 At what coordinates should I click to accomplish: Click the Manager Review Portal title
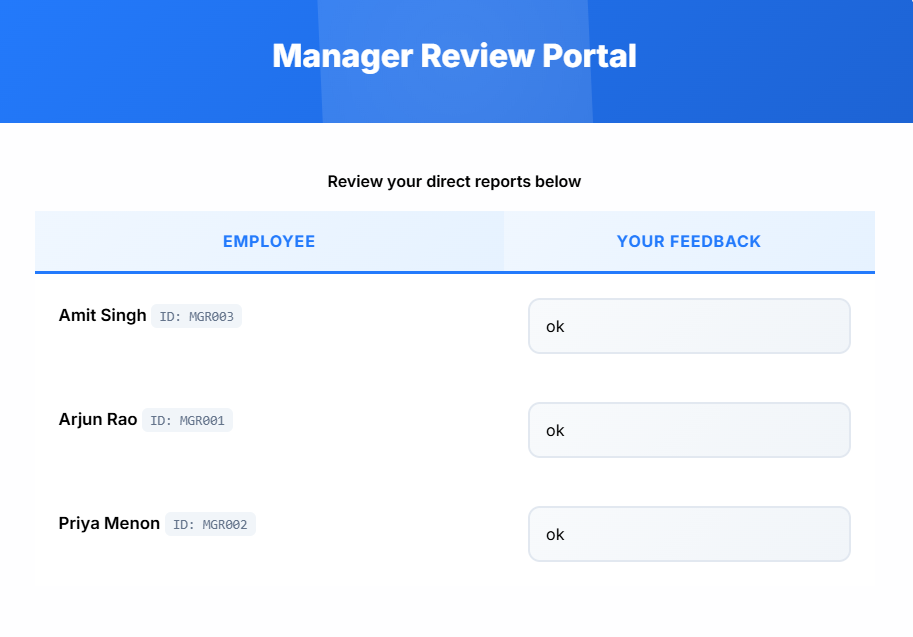(x=454, y=56)
